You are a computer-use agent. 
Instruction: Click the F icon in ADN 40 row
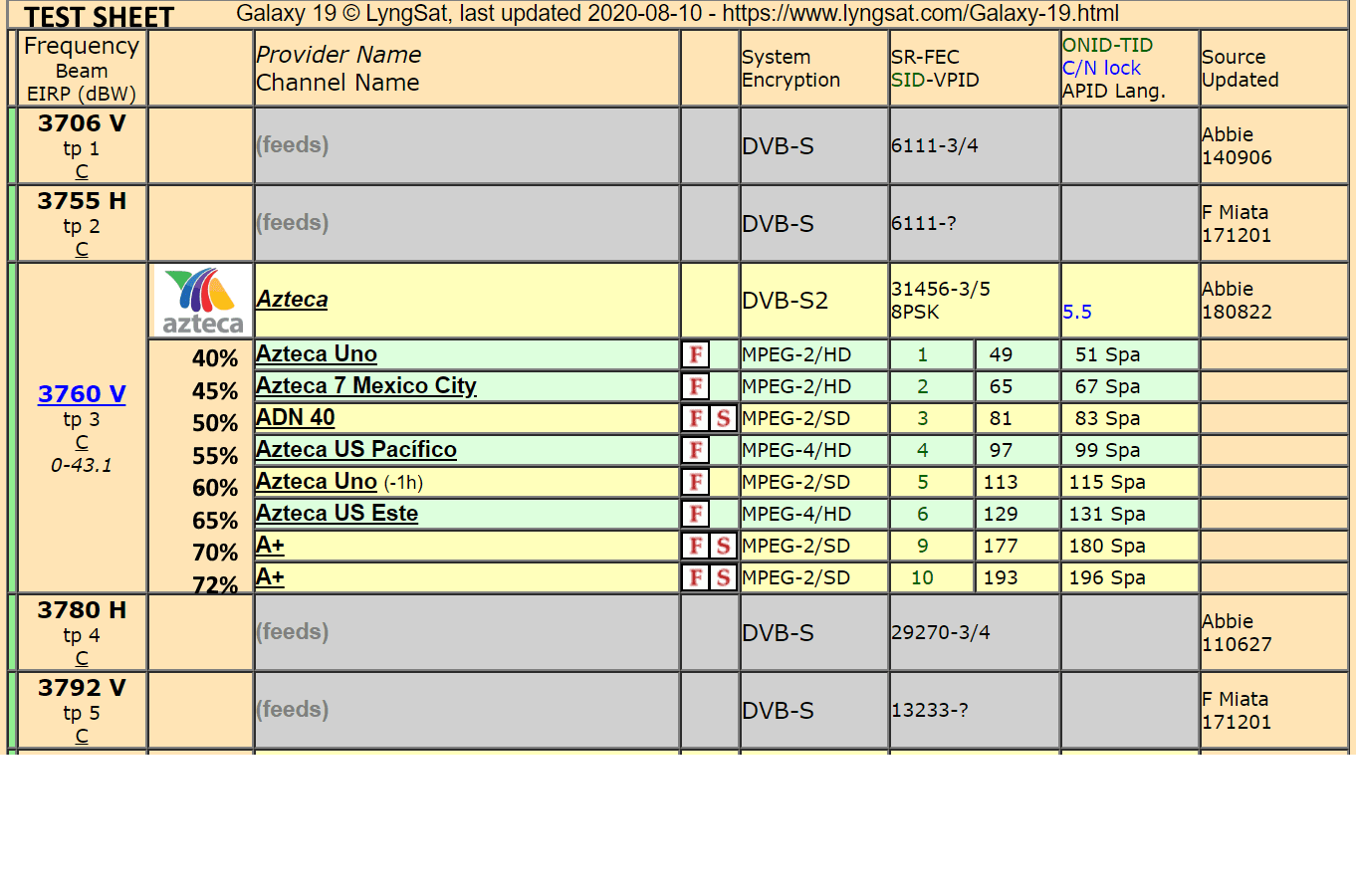695,418
